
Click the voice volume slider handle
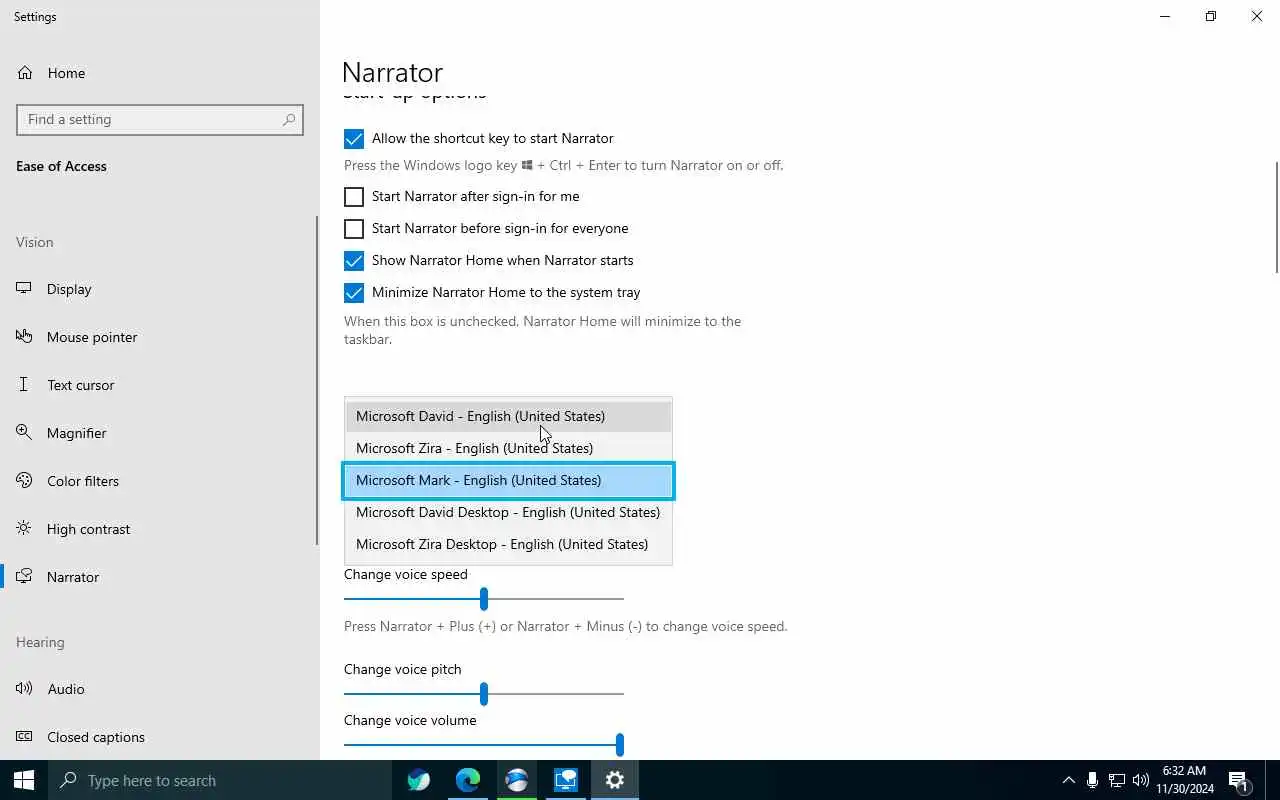tap(620, 745)
